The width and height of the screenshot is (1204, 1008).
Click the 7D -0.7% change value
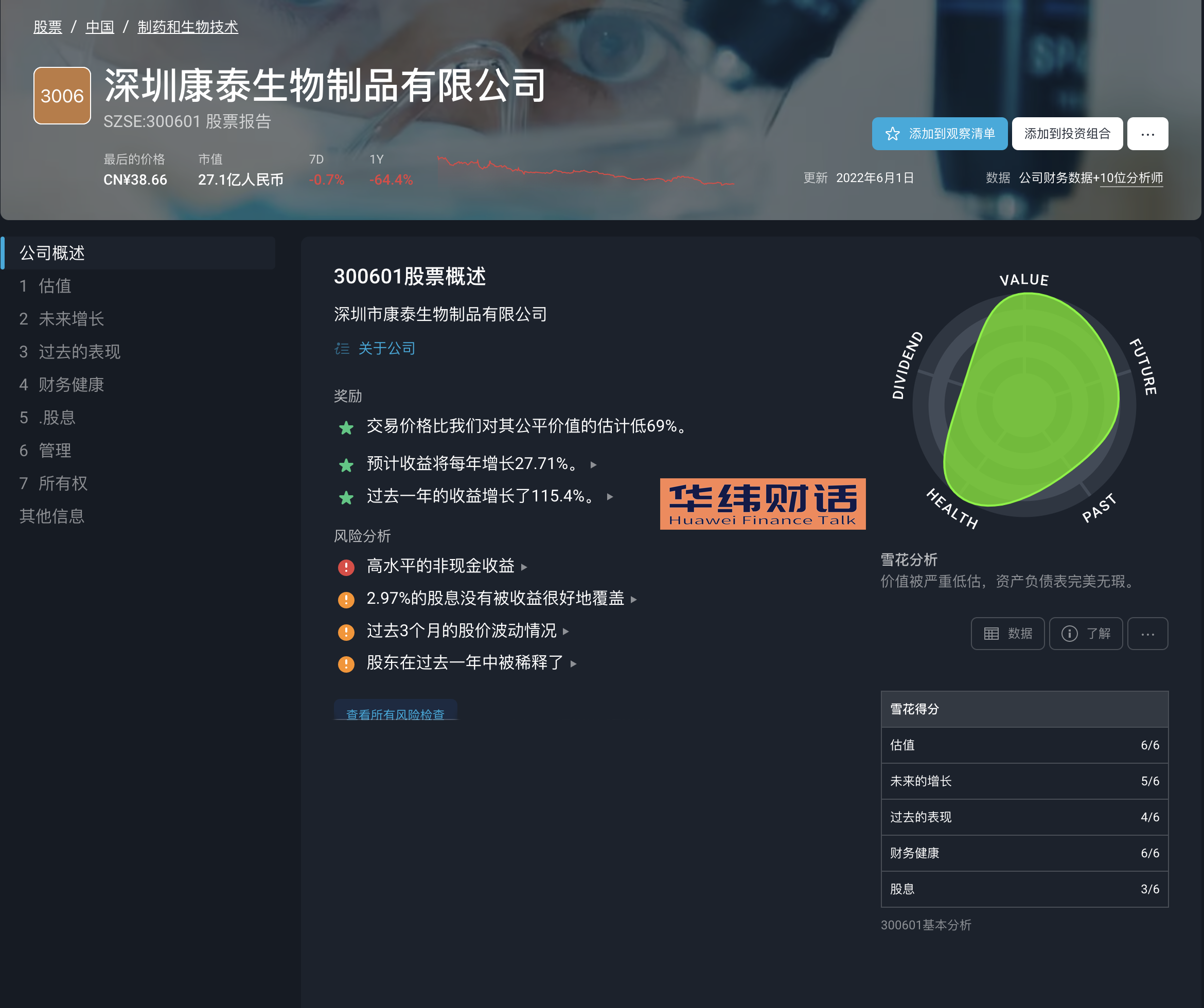click(326, 179)
